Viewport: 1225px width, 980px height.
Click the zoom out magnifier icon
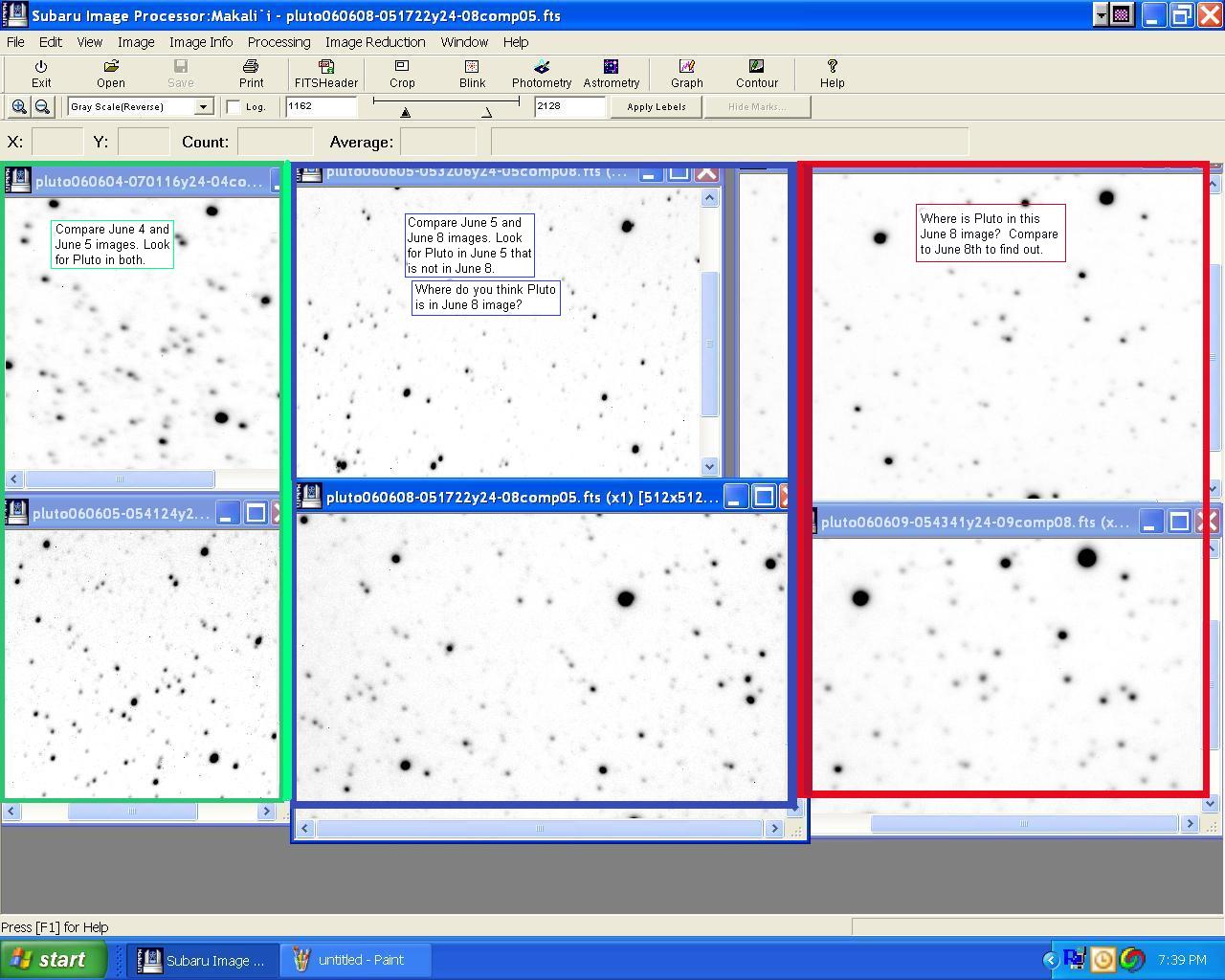(x=42, y=106)
